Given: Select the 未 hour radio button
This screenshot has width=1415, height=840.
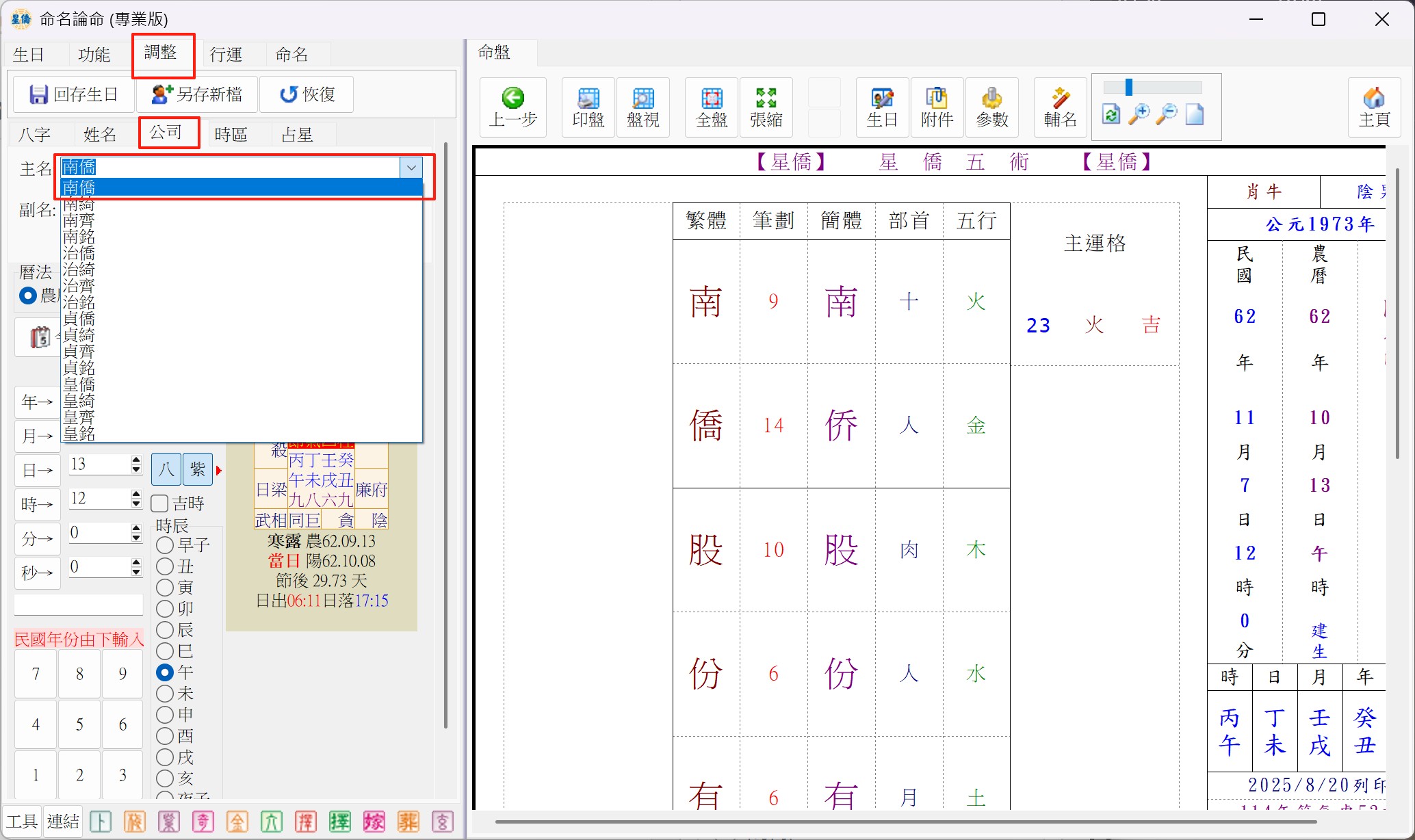Looking at the screenshot, I should click(165, 694).
